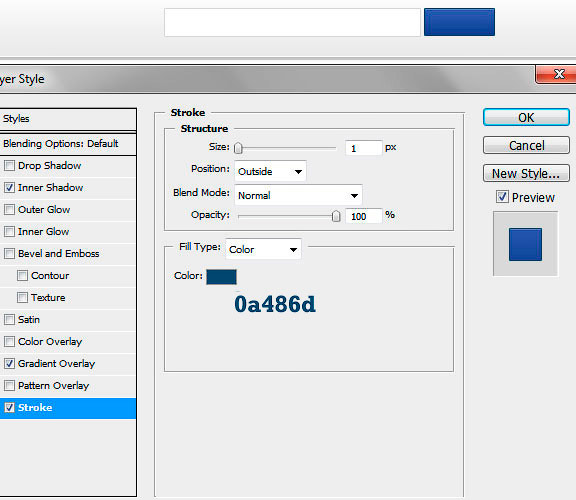Select the Stroke style label

click(x=35, y=407)
